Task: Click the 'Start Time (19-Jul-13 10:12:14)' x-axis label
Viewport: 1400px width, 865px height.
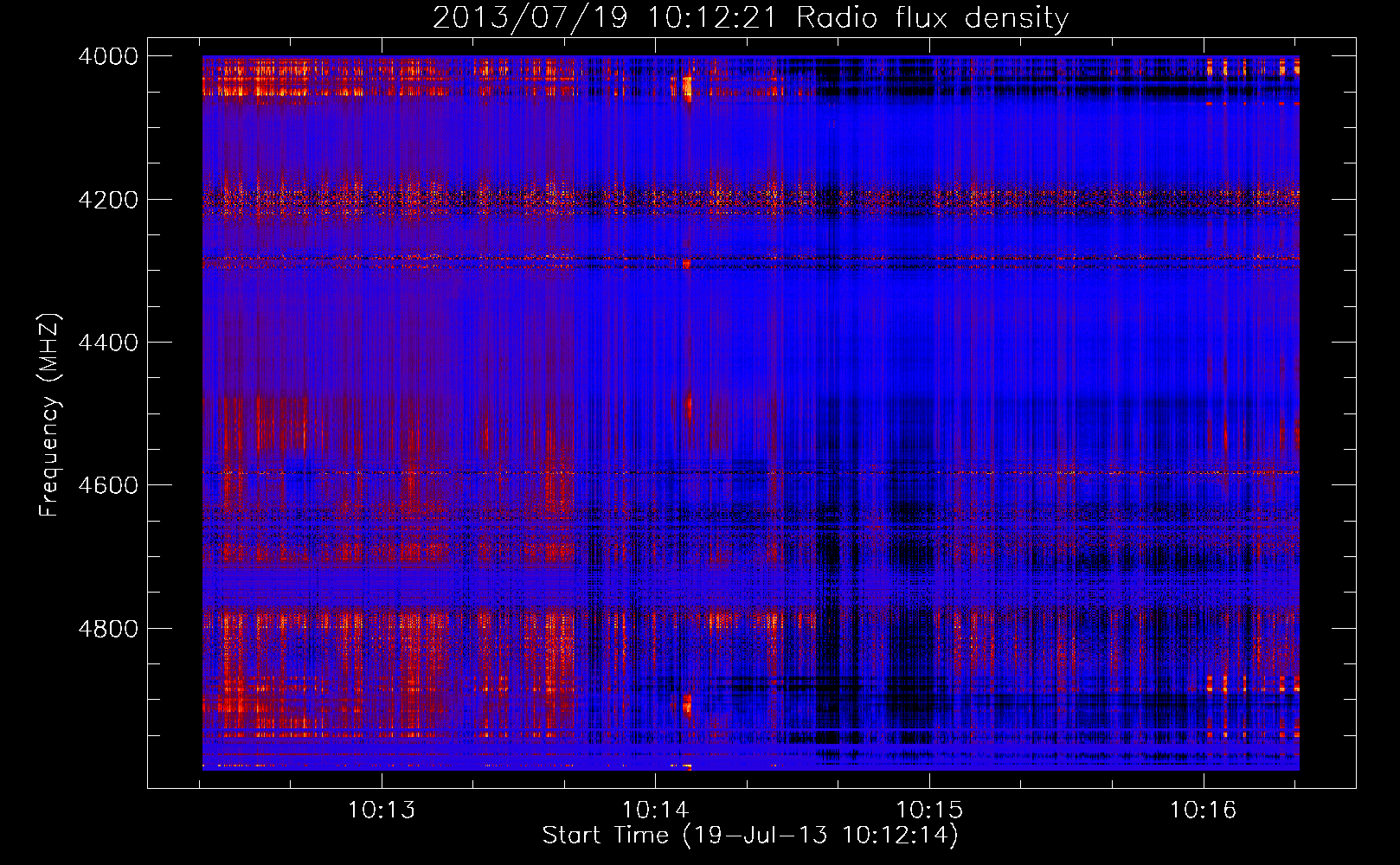Action: [750, 835]
